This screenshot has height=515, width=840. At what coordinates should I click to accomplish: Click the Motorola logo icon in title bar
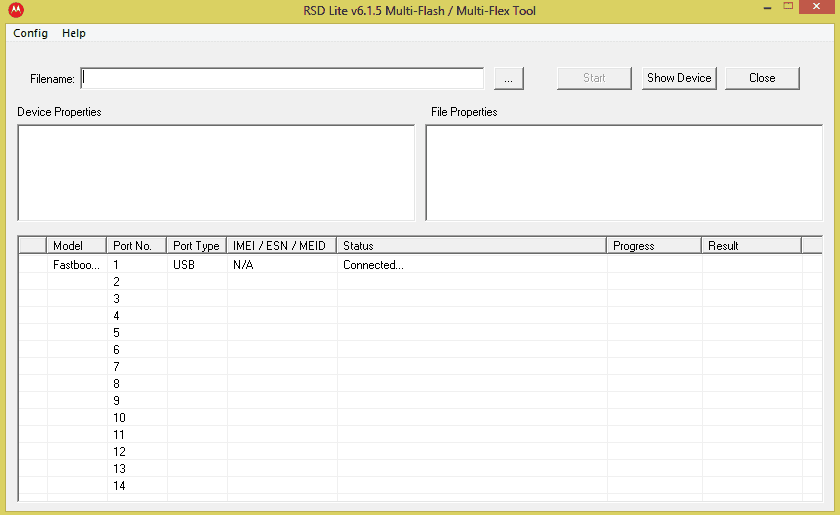[x=16, y=10]
